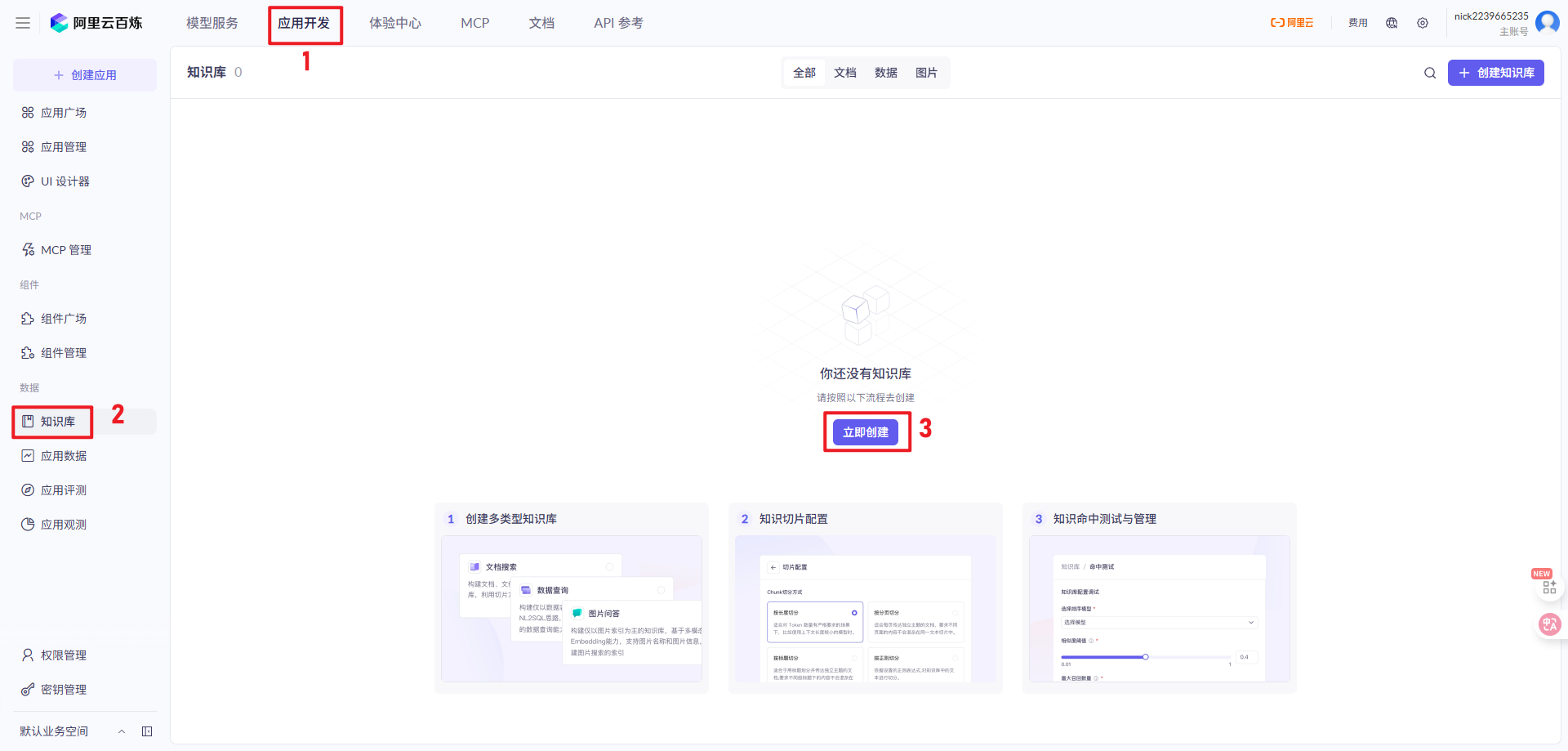Viewport: 1568px width, 751px height.
Task: Click the 创建应用 button in sidebar
Action: [x=85, y=75]
